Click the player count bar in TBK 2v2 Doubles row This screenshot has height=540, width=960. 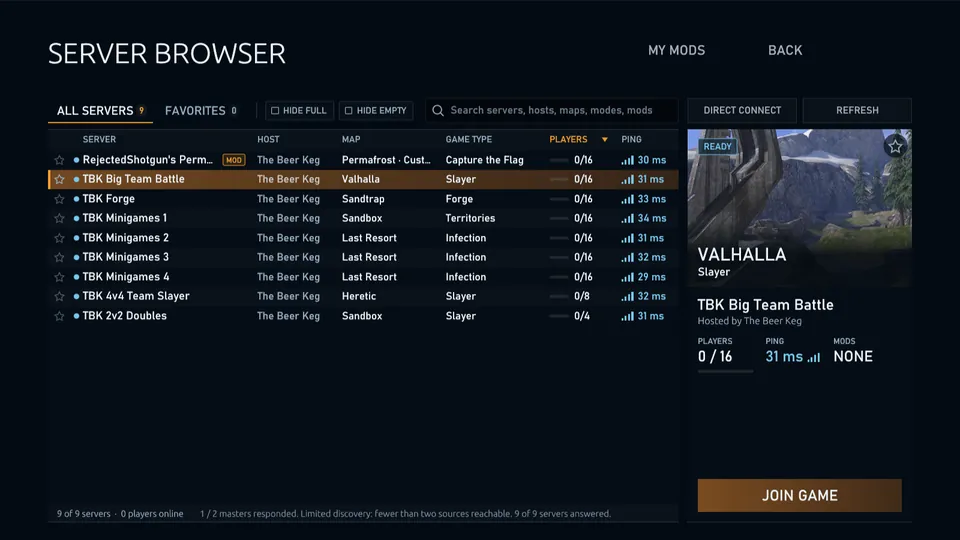pos(559,316)
